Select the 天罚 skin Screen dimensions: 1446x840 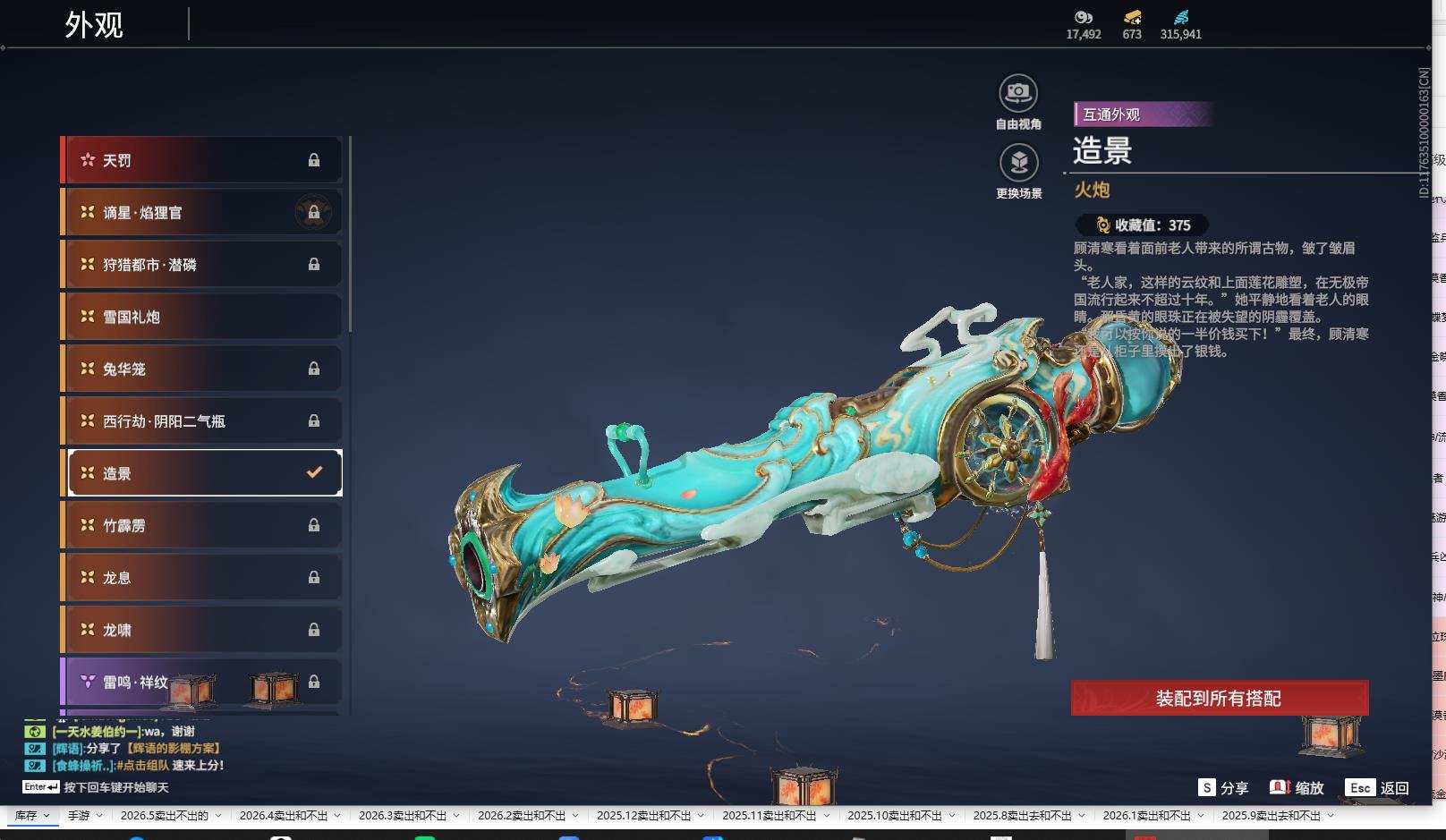(201, 160)
